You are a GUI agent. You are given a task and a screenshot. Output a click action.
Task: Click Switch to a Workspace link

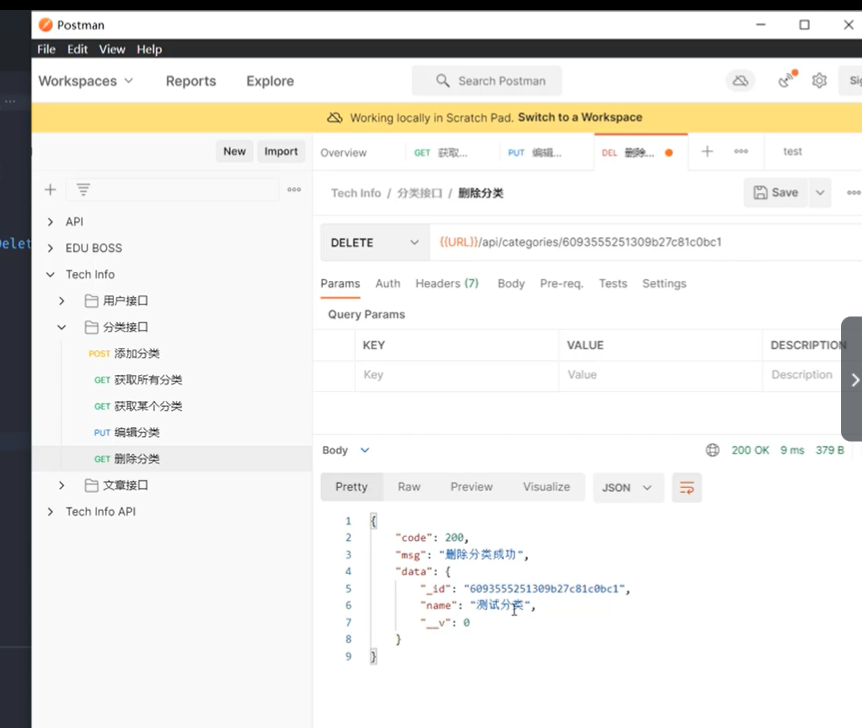580,117
